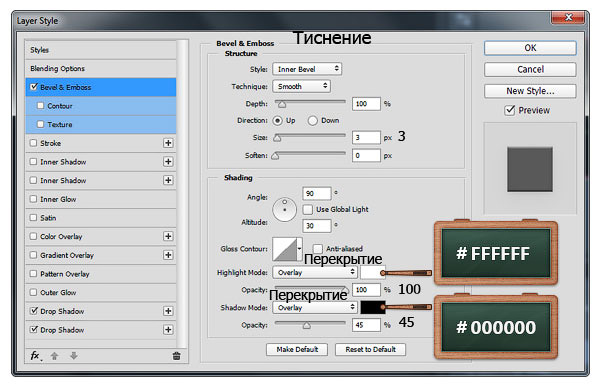Toggle the Preview checkbox
600x387 pixels.
[x=509, y=110]
